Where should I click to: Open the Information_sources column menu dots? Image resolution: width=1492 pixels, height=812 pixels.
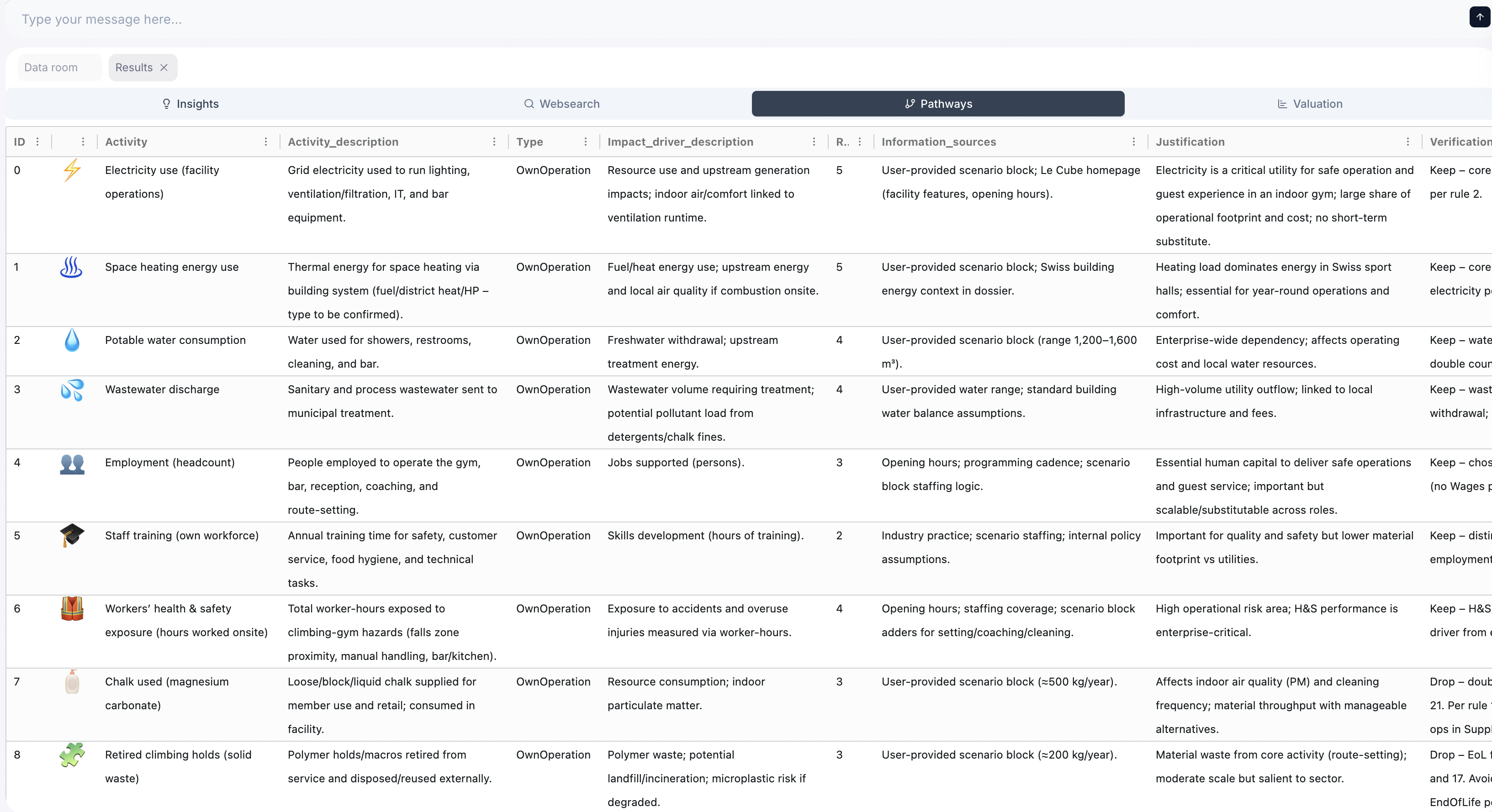1134,142
